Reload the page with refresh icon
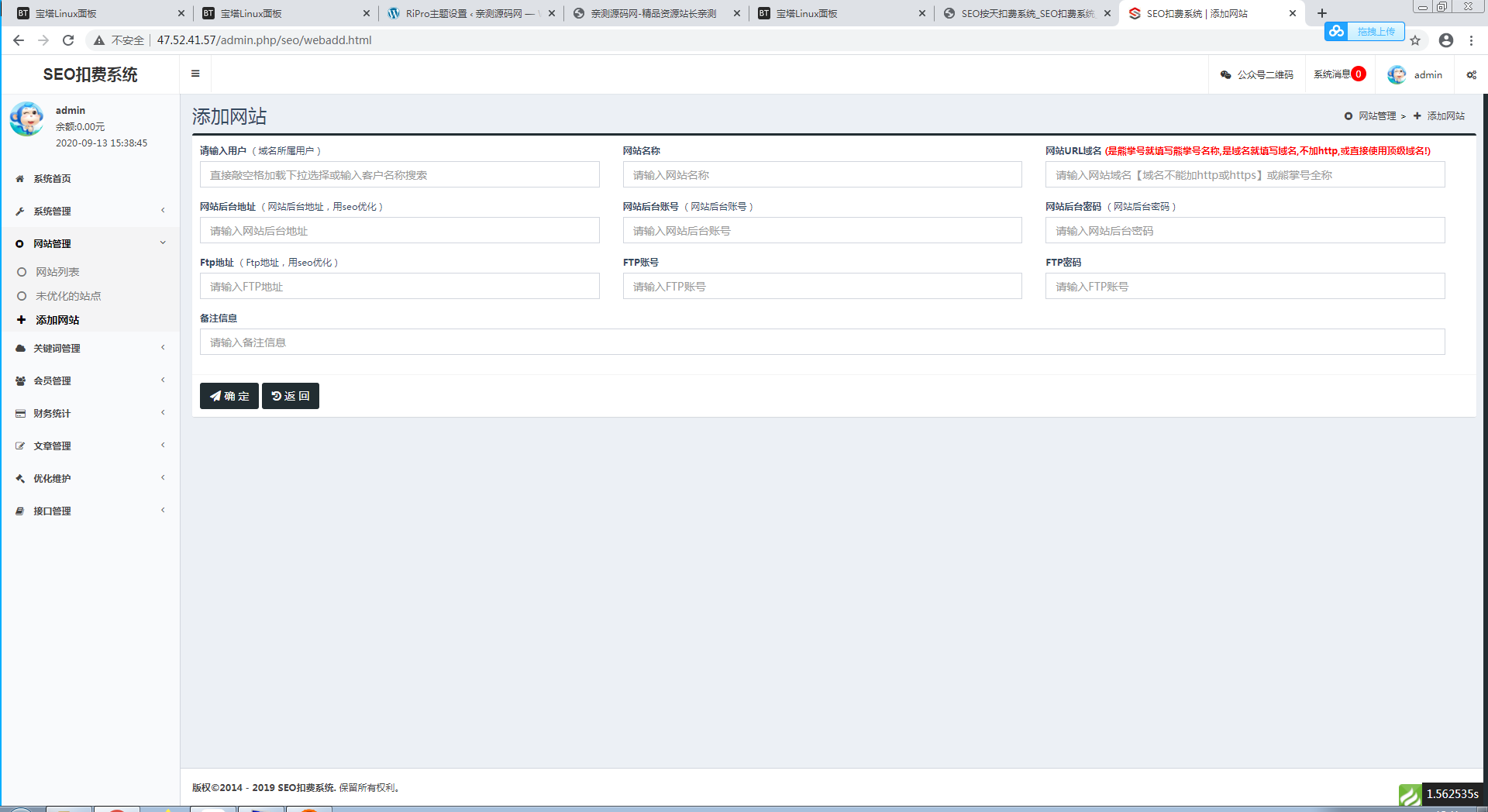This screenshot has width=1488, height=812. (x=68, y=40)
